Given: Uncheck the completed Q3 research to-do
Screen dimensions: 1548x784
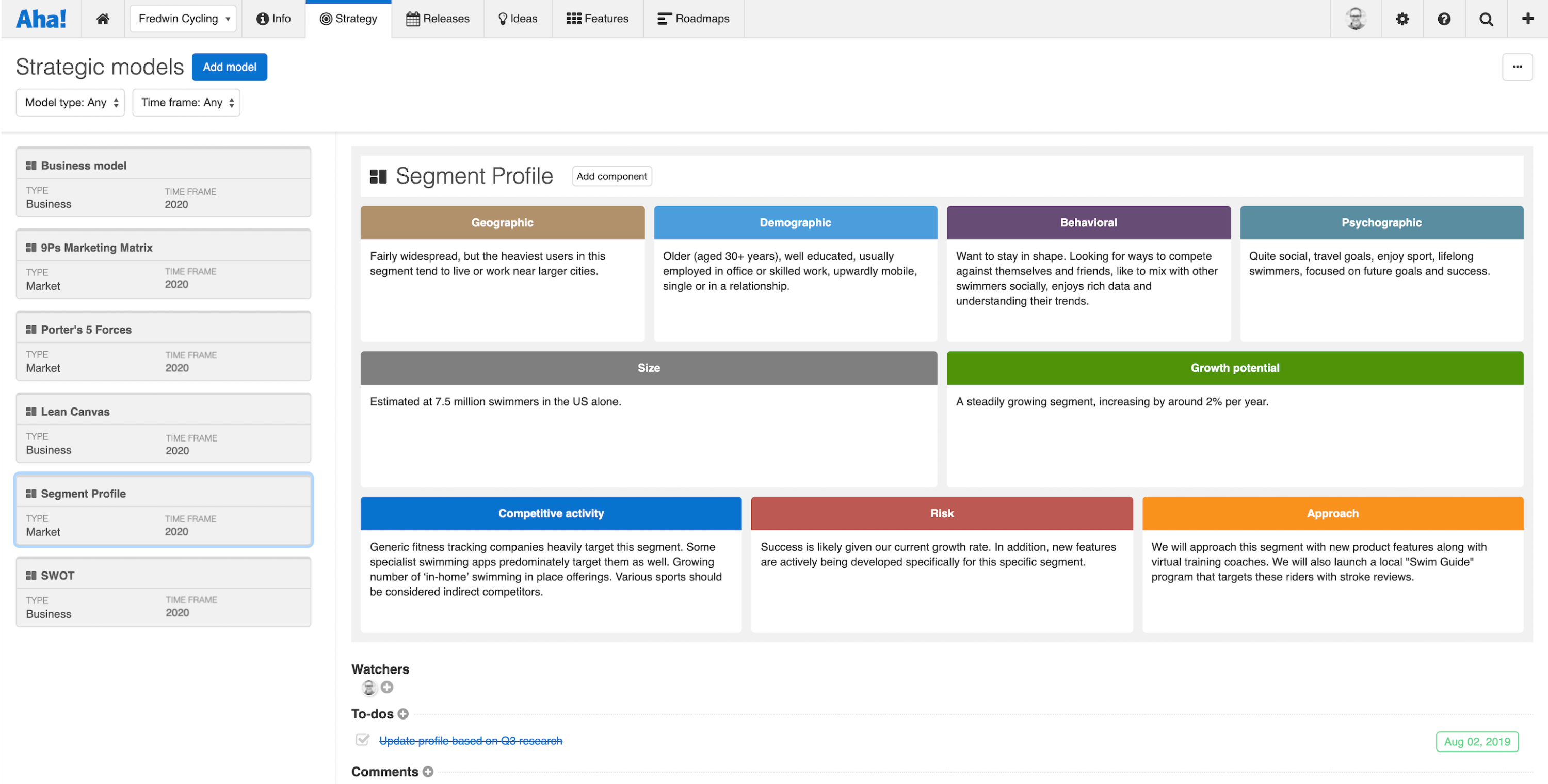Looking at the screenshot, I should 362,740.
